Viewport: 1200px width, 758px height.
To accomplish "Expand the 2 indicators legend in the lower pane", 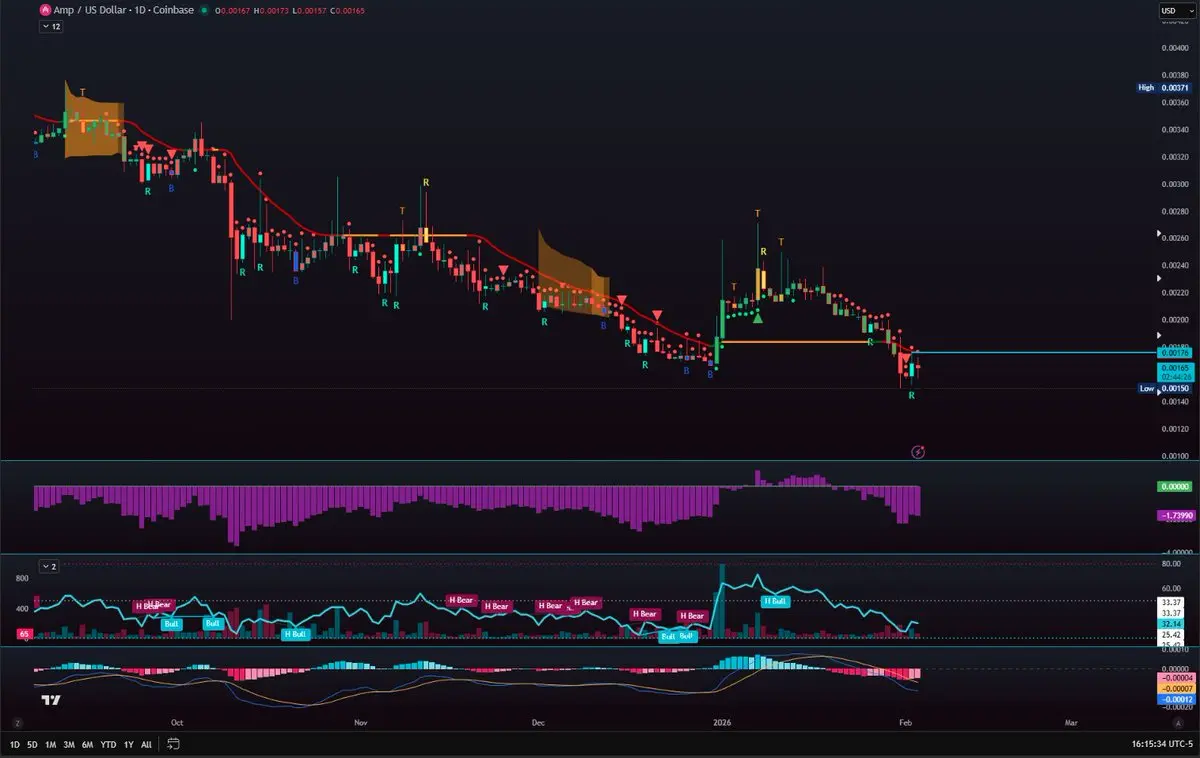I will point(49,566).
